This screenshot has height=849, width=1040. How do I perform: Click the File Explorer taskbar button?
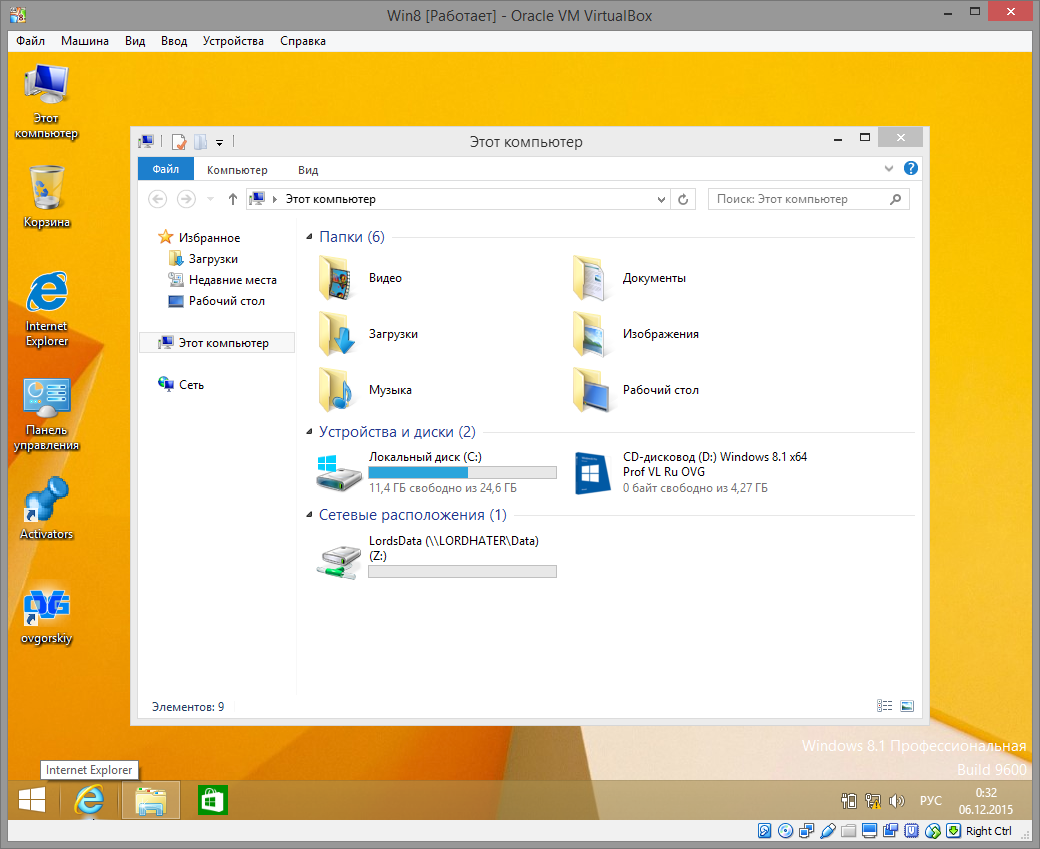click(x=151, y=800)
